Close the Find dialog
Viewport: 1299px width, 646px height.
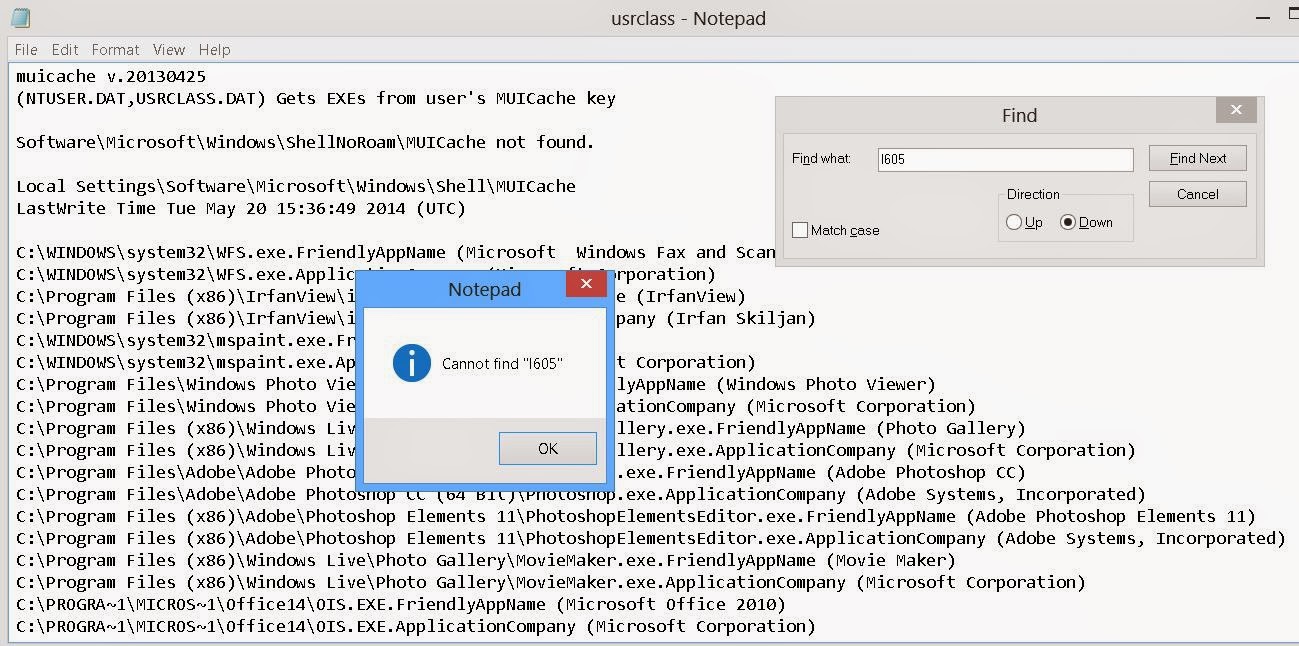pyautogui.click(x=1236, y=110)
